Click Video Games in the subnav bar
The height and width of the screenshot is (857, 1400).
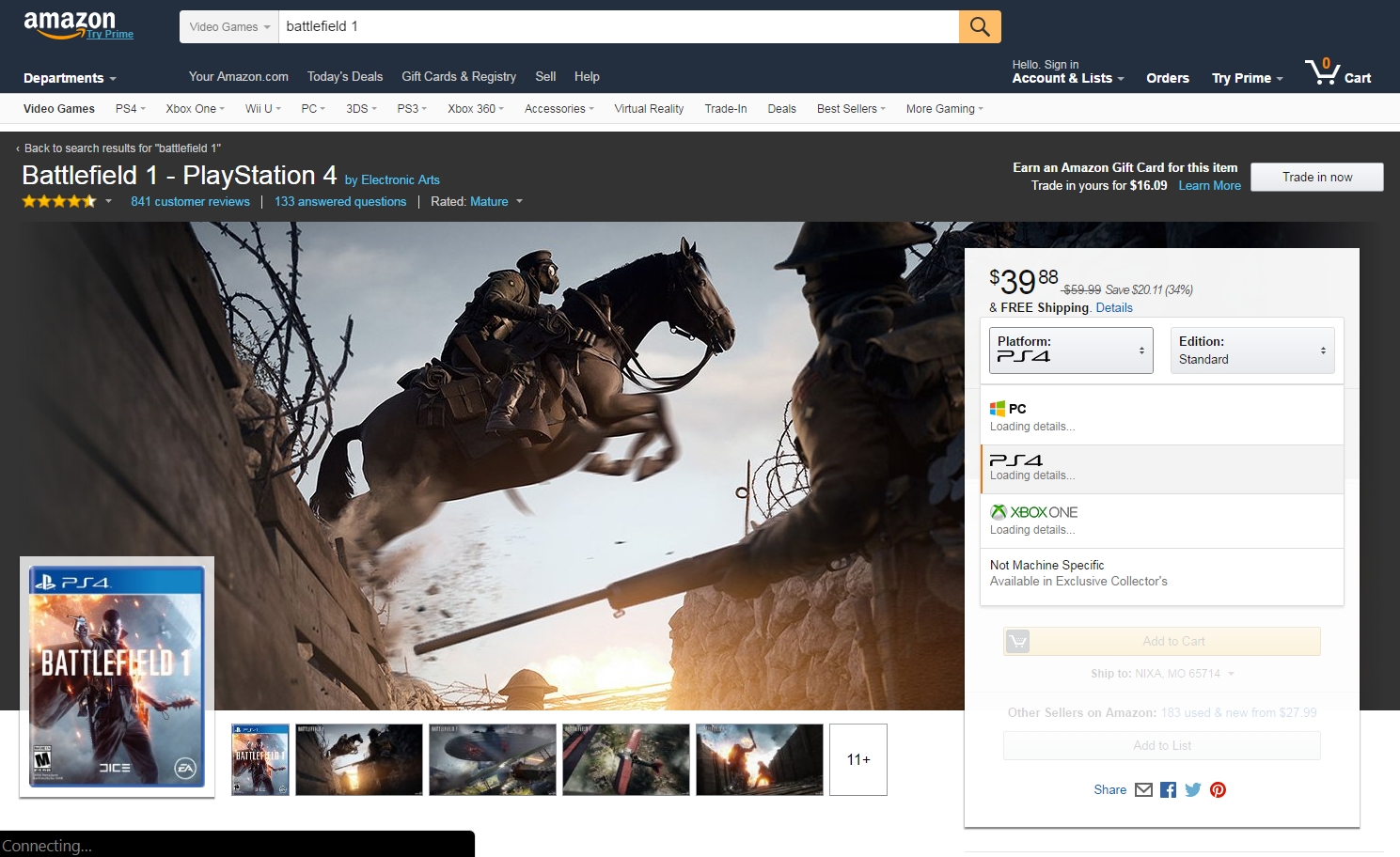[59, 109]
